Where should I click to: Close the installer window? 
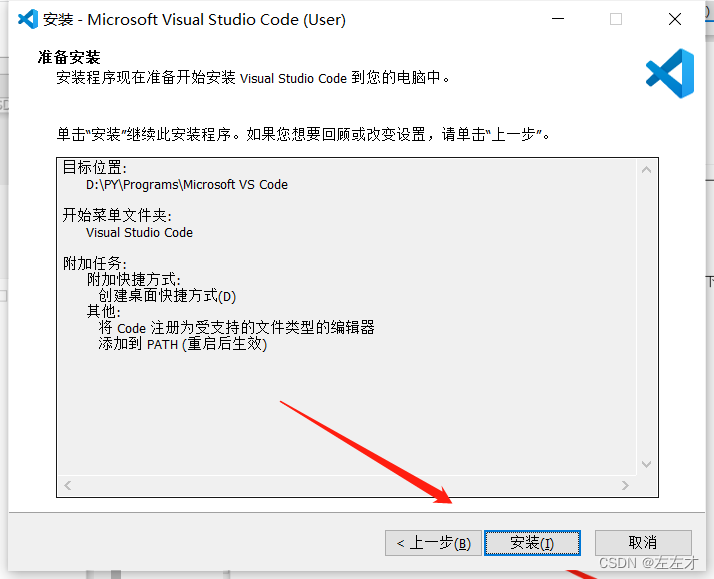click(675, 19)
